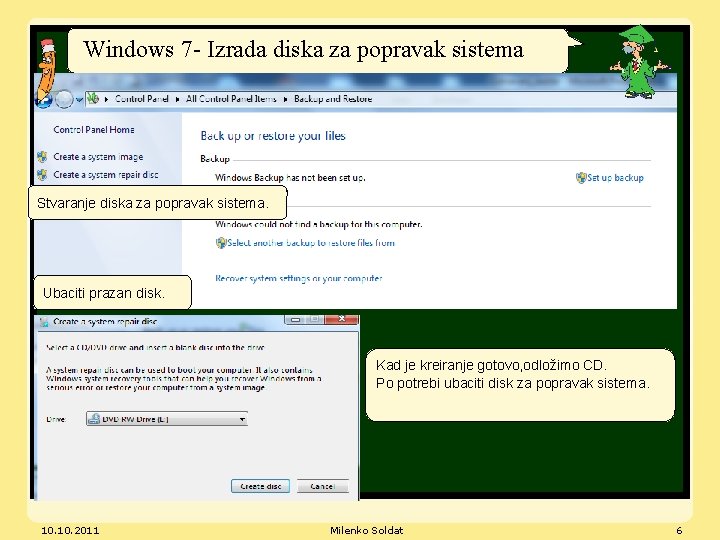Screen dimensions: 720x540
Task: Click the slide number 6
Action: click(x=679, y=530)
